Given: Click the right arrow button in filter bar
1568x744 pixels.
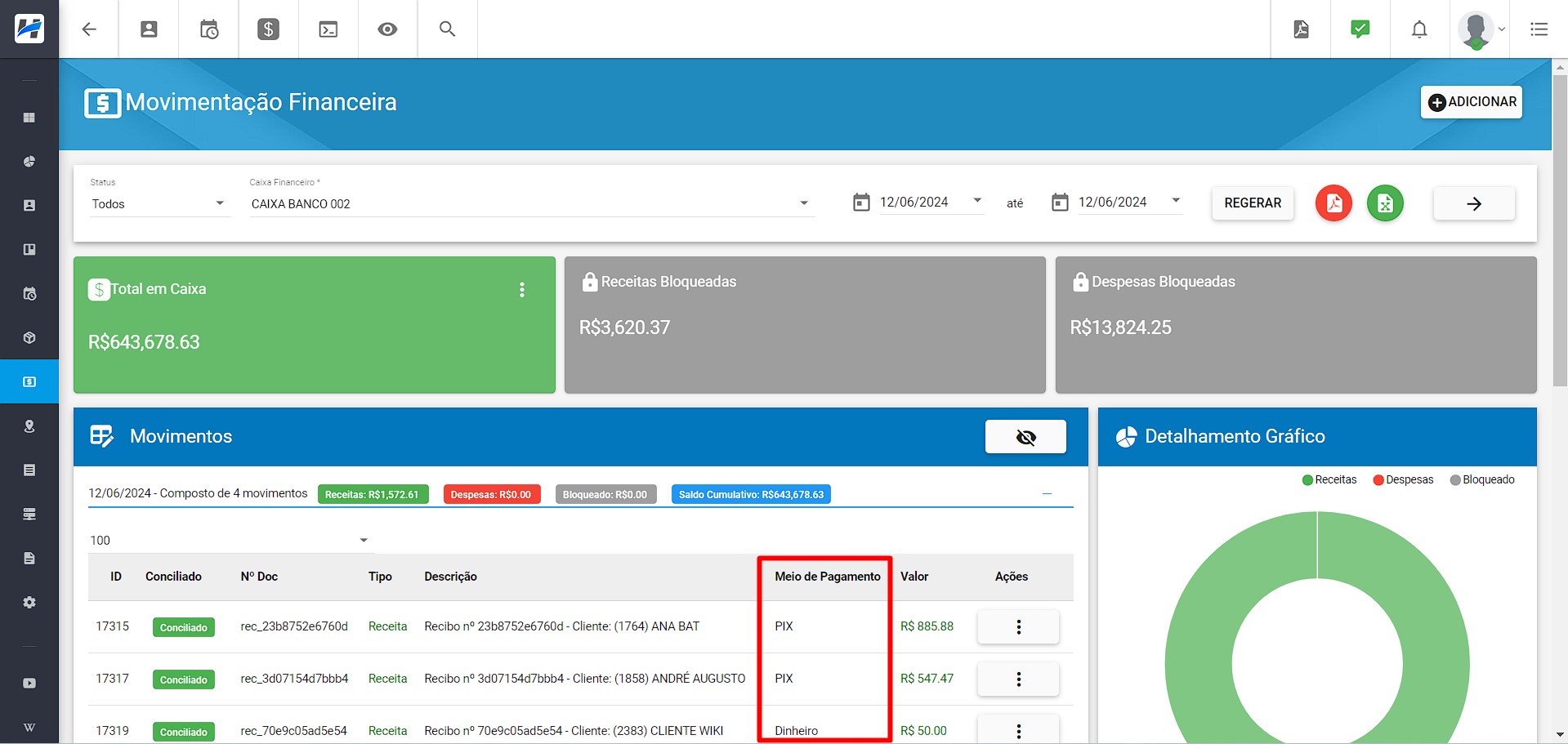Looking at the screenshot, I should coord(1474,204).
